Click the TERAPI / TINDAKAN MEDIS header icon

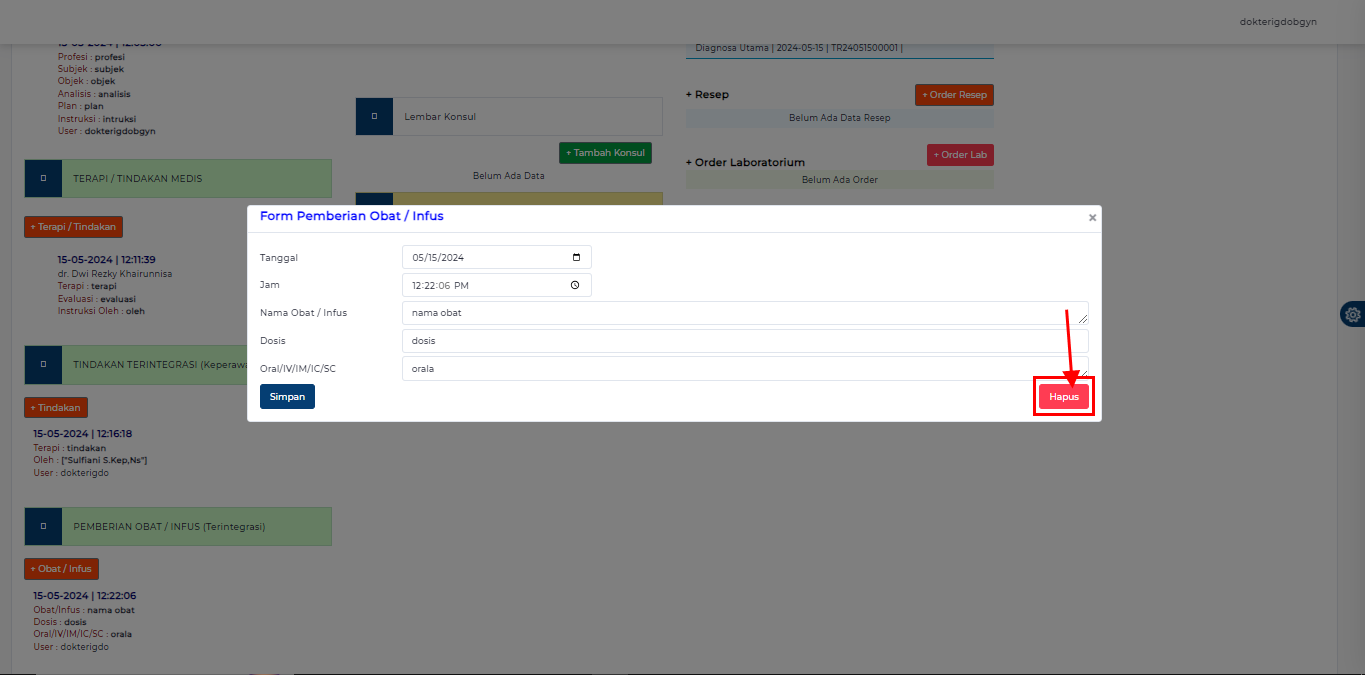[x=42, y=178]
